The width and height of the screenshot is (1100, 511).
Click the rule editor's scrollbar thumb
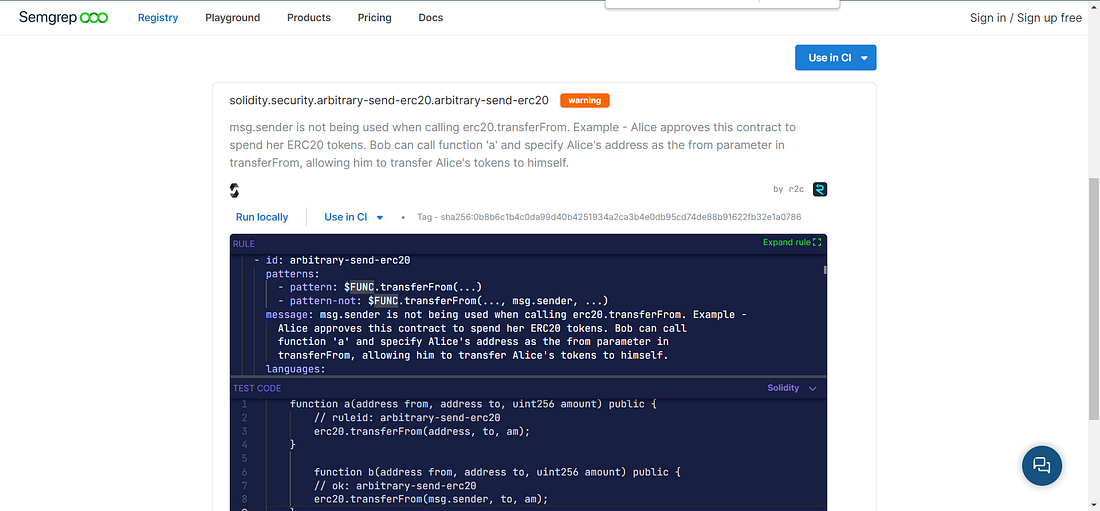coord(824,269)
